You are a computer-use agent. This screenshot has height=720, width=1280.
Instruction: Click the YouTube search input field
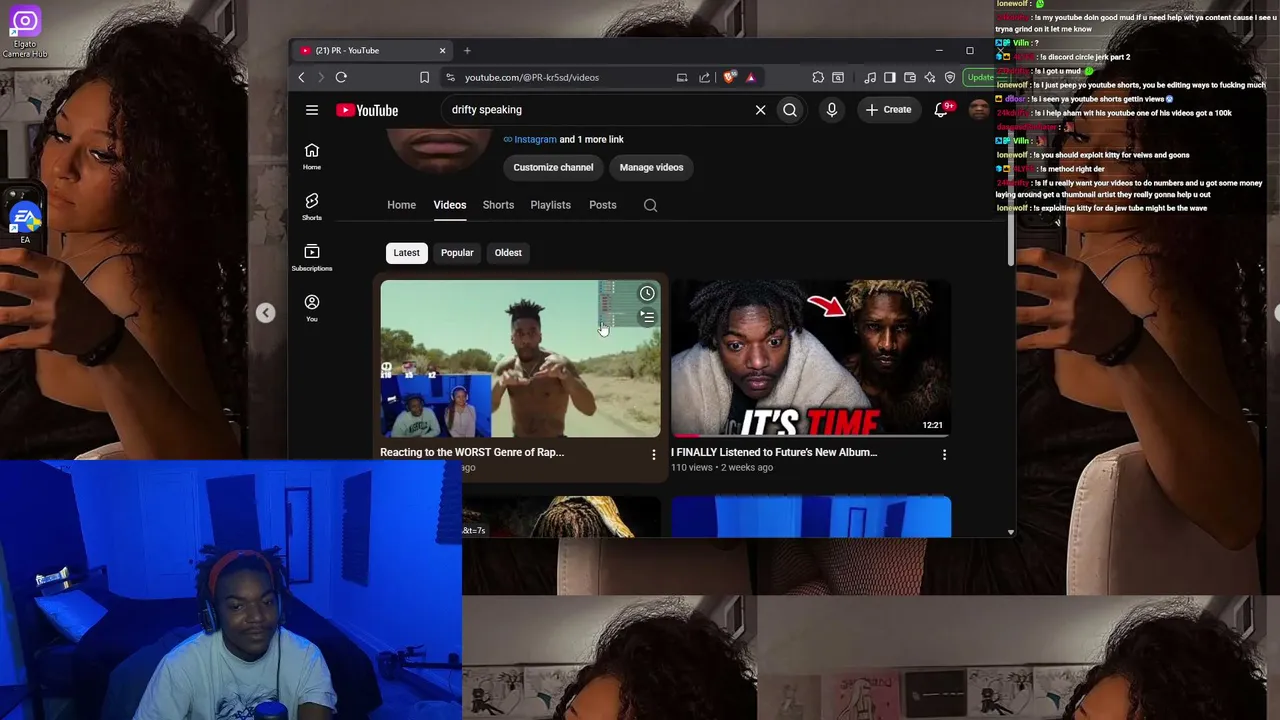pos(595,110)
